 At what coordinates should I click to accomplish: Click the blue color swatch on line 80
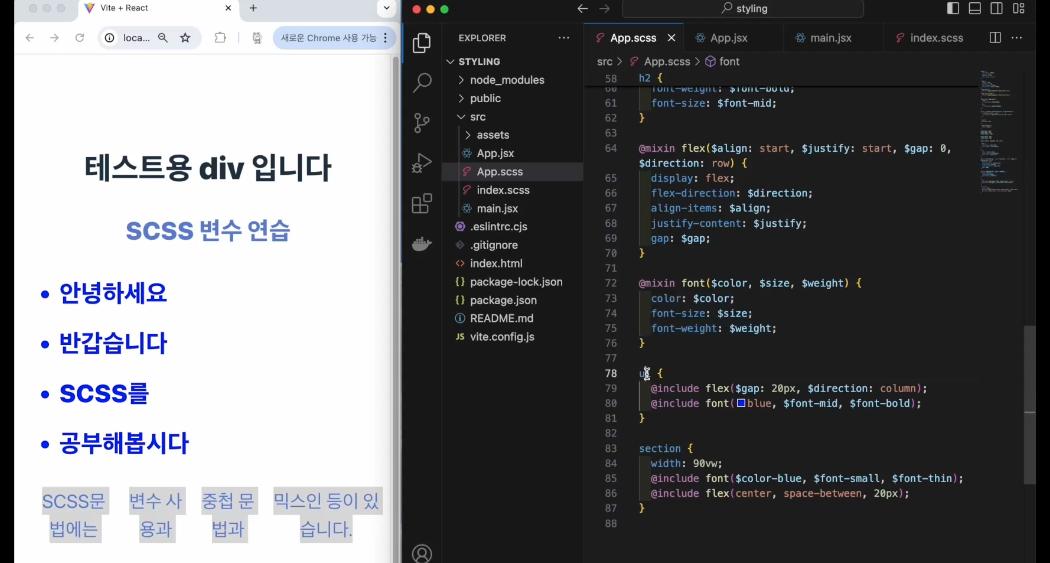(x=741, y=403)
